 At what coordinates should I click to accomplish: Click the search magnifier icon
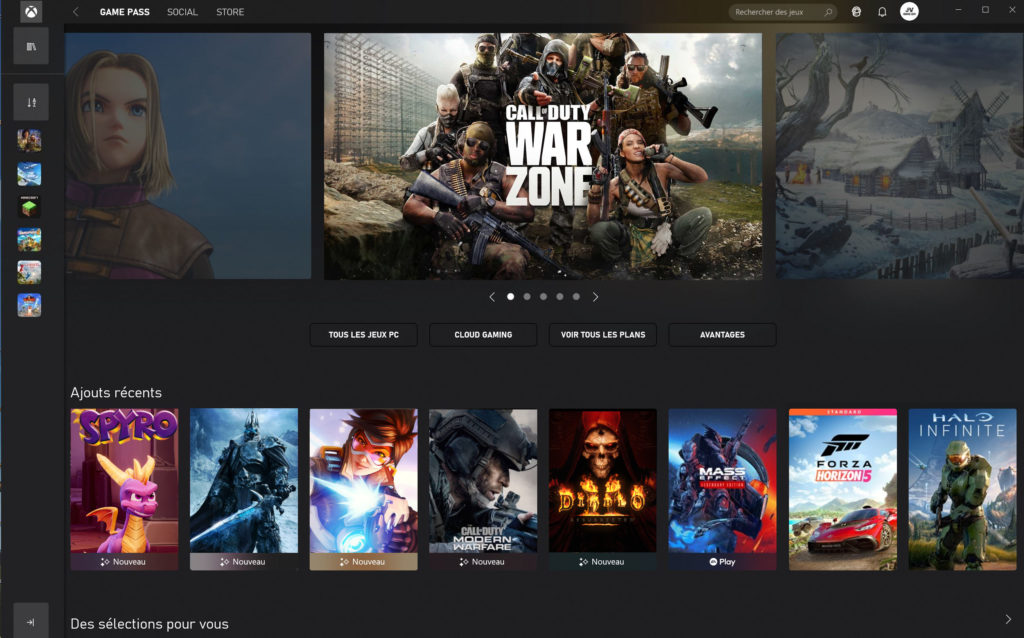pos(828,12)
